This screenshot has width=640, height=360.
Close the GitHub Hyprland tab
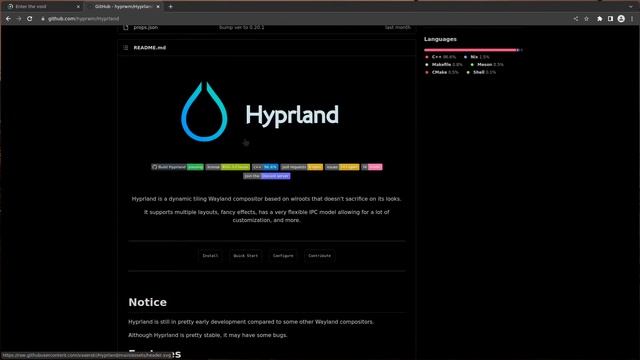(158, 7)
